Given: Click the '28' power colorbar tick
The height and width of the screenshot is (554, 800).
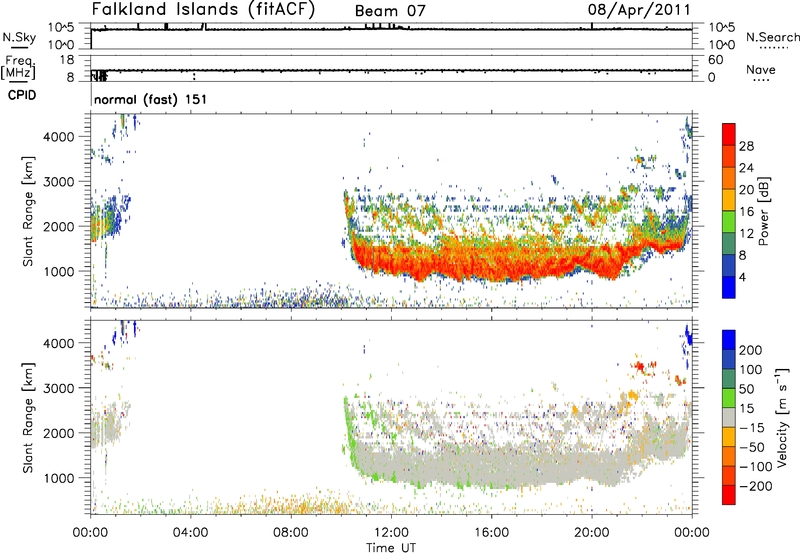Looking at the screenshot, I should point(746,146).
